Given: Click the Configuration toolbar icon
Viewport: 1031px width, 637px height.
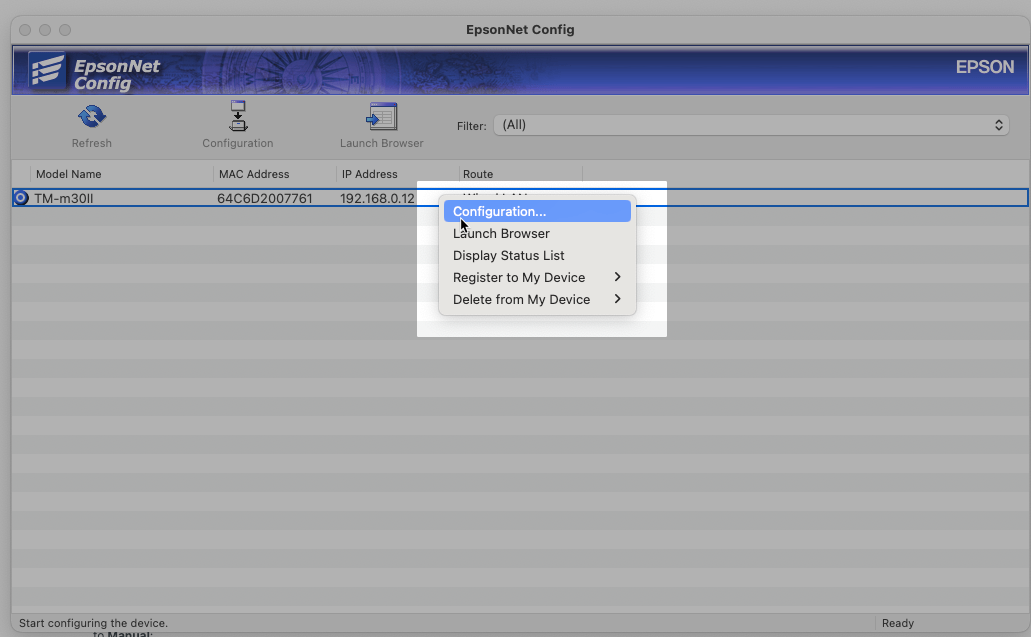Looking at the screenshot, I should 238,118.
